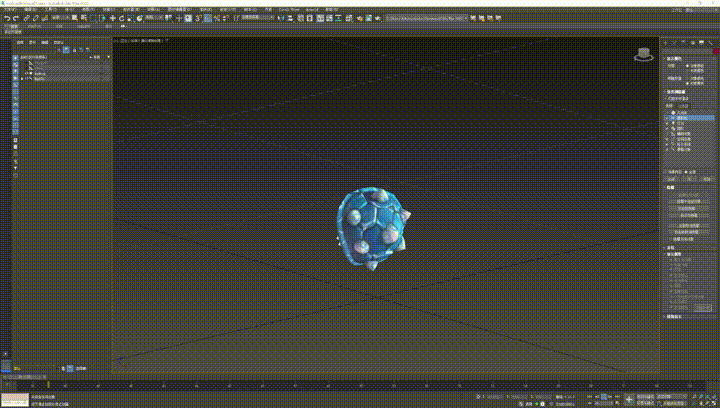Image resolution: width=720 pixels, height=408 pixels.
Task: Toggle the 3D Snaps icon
Action: tap(198, 18)
